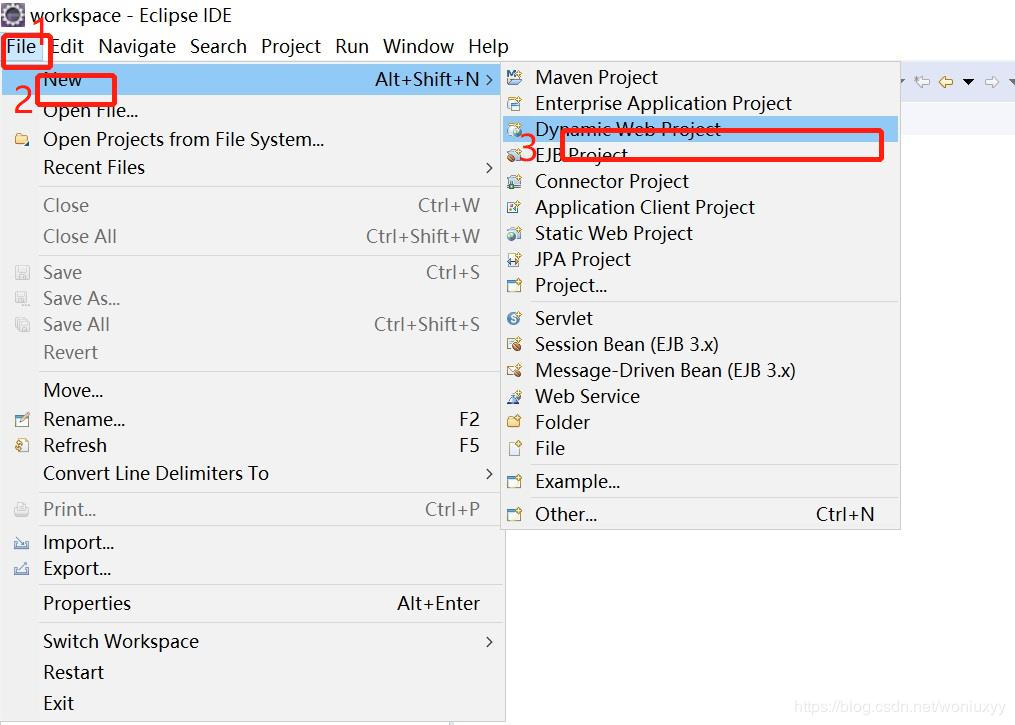Open the File menu

coord(21,47)
